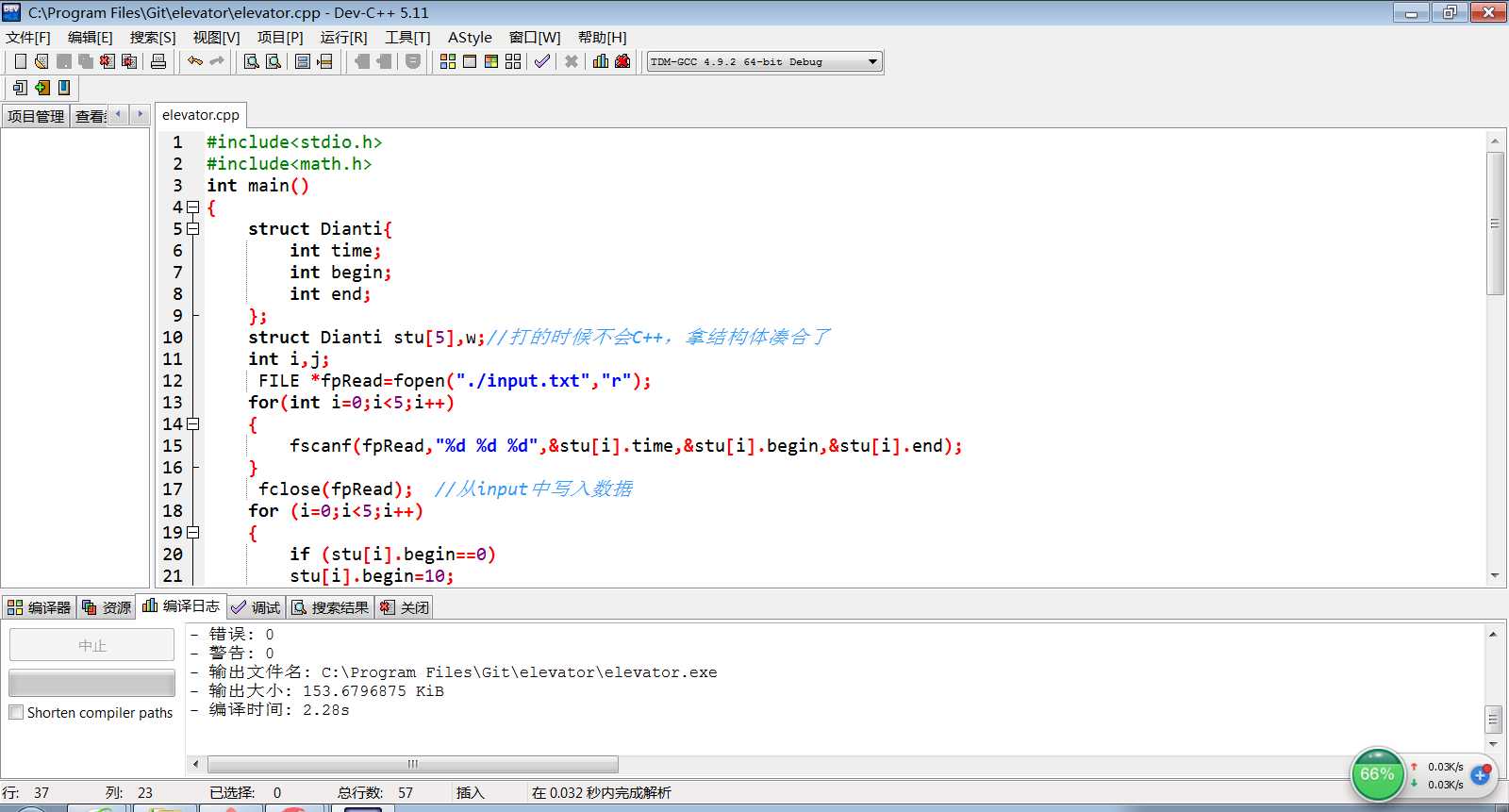Click the delete profiling information icon
This screenshot has height=812, width=1509.
622,61
